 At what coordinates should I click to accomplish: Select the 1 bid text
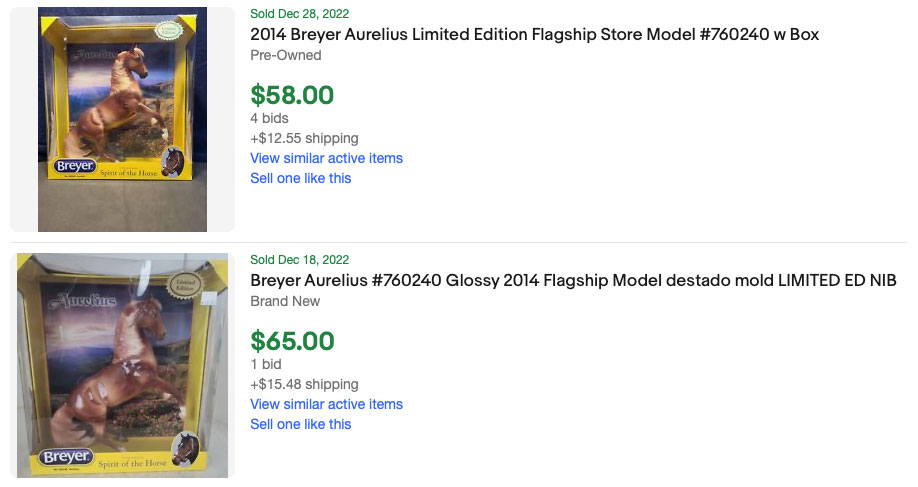tap(266, 364)
